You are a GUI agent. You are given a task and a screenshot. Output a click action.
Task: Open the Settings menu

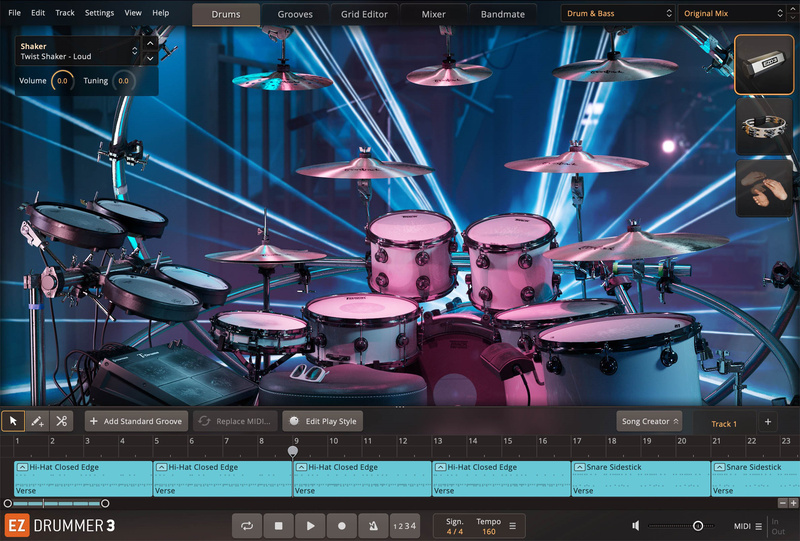99,13
